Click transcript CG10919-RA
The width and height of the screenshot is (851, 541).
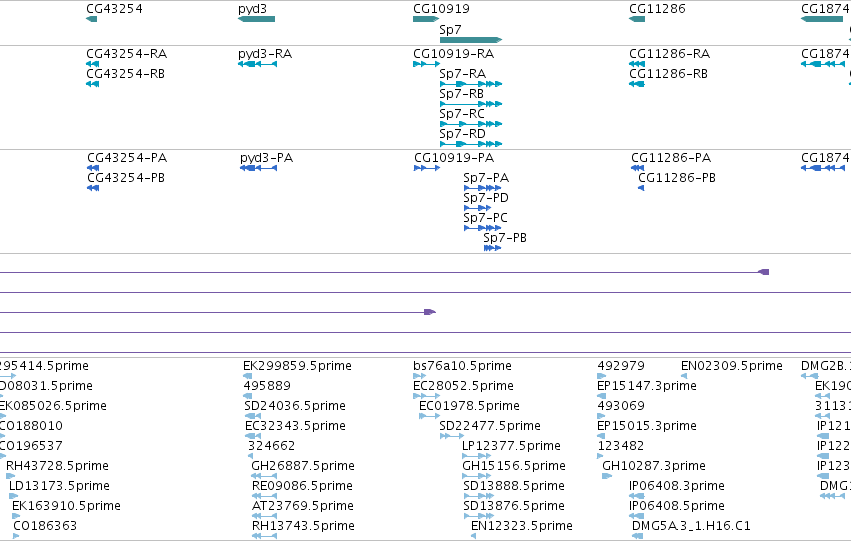coord(454,54)
